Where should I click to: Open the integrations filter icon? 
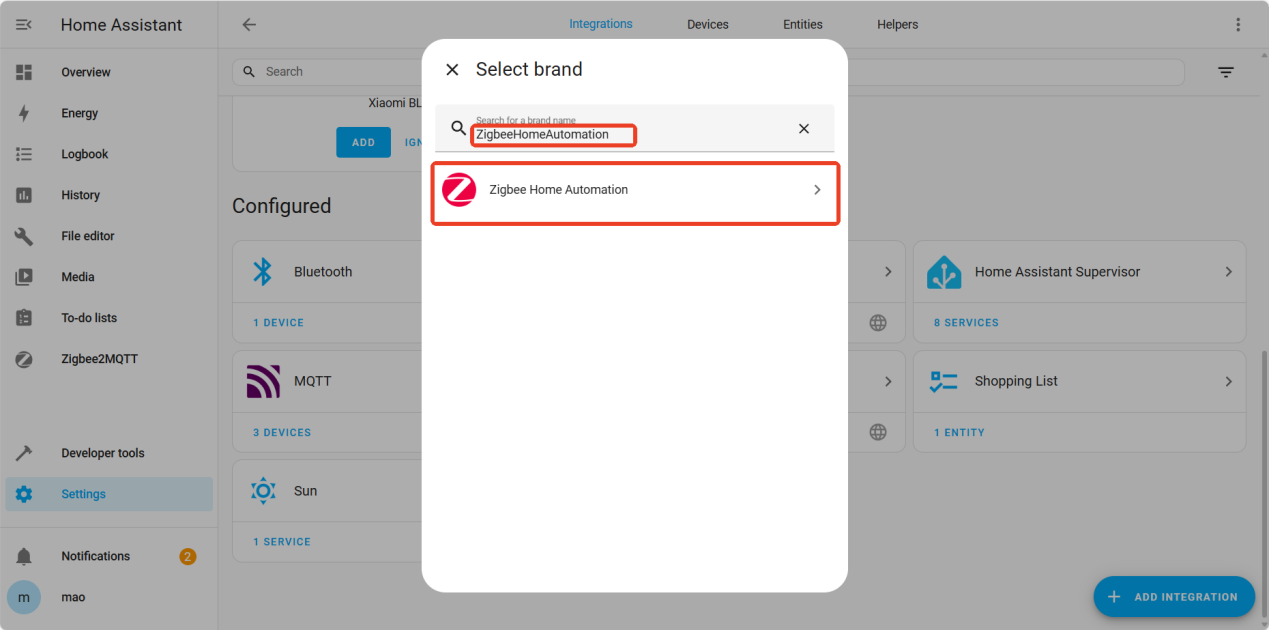[x=1226, y=72]
